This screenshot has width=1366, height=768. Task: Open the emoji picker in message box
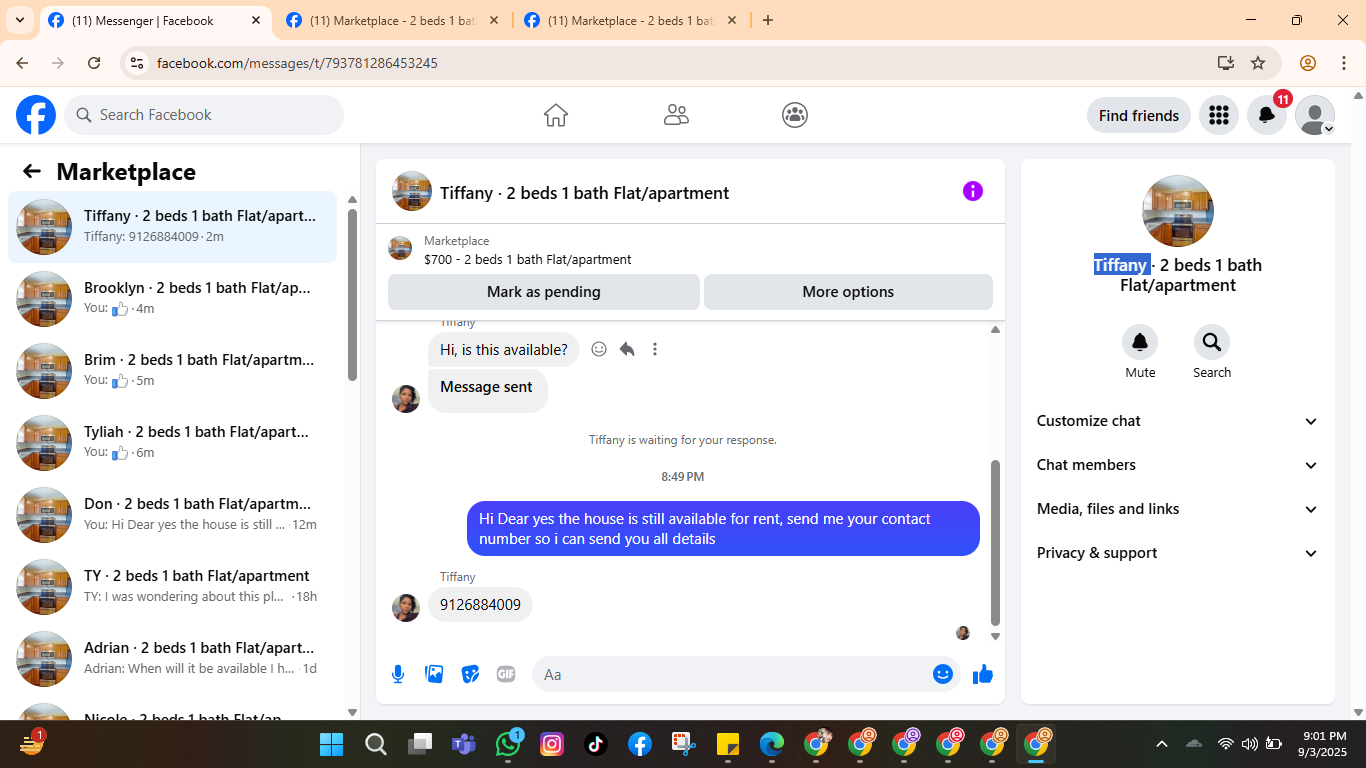pos(942,674)
